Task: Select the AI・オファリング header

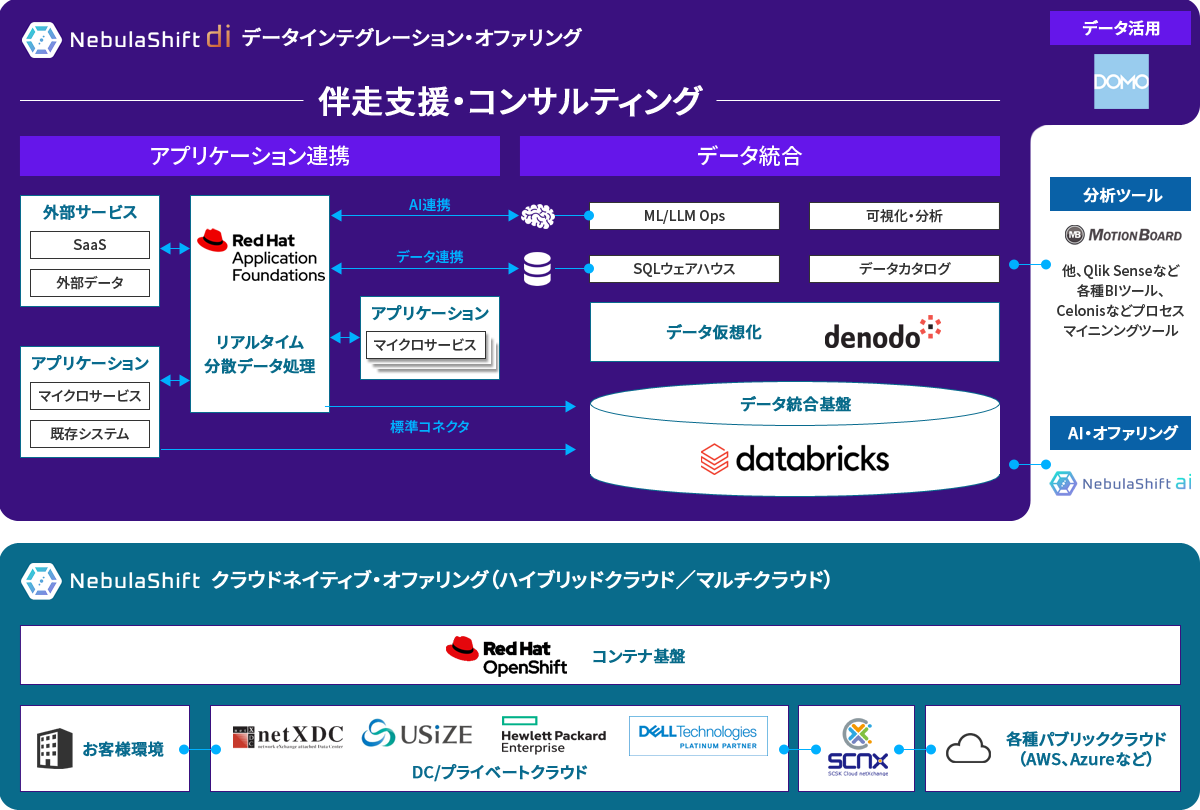Action: pyautogui.click(x=1121, y=433)
